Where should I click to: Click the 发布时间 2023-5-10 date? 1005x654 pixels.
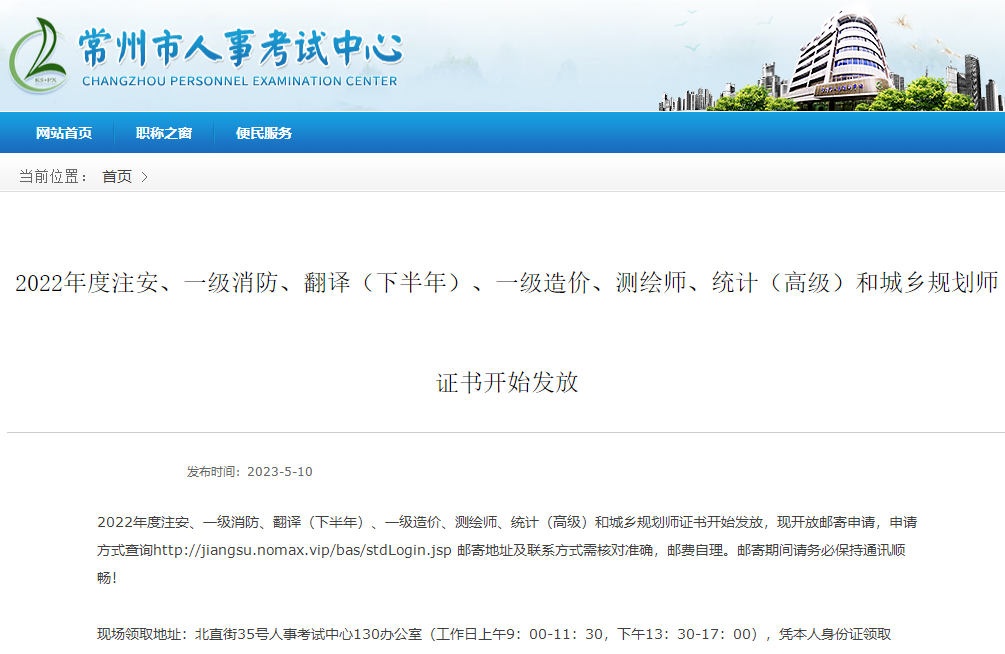coord(249,472)
